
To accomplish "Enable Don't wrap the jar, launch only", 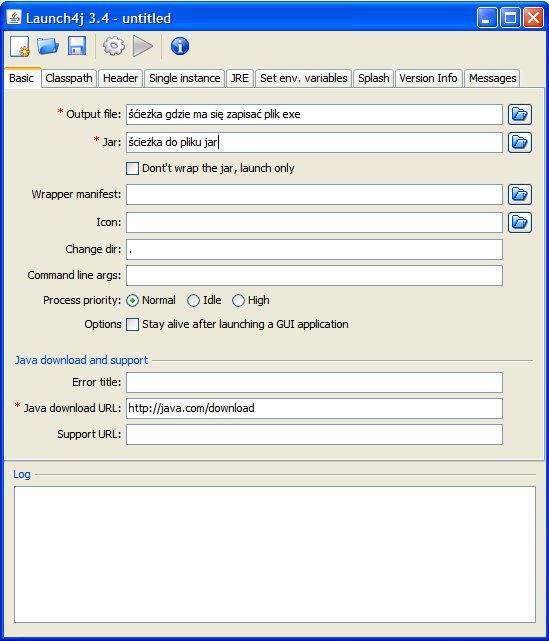I will (x=132, y=168).
